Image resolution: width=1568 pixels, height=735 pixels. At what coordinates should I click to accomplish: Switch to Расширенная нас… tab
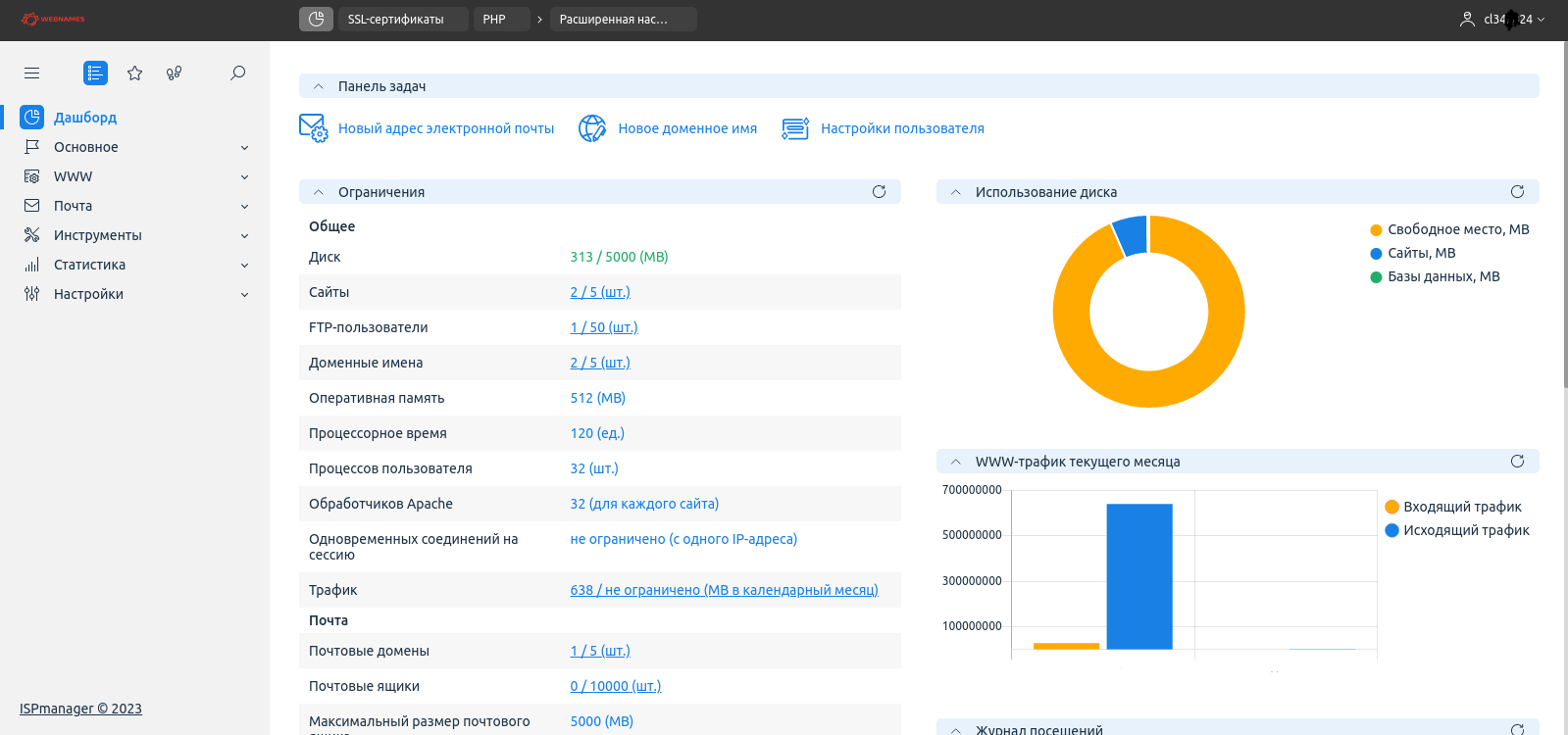click(623, 19)
